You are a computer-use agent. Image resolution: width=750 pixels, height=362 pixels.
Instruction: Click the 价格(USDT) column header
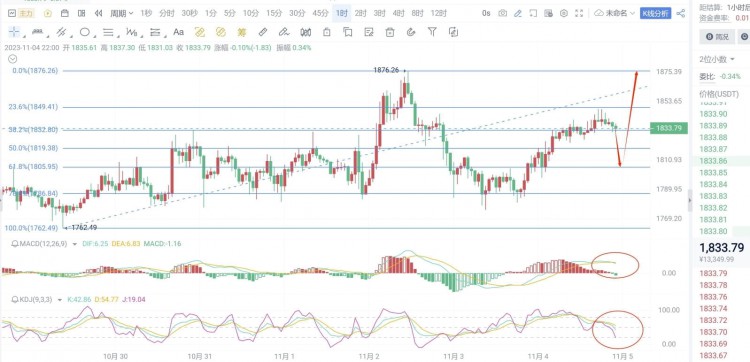[x=719, y=93]
